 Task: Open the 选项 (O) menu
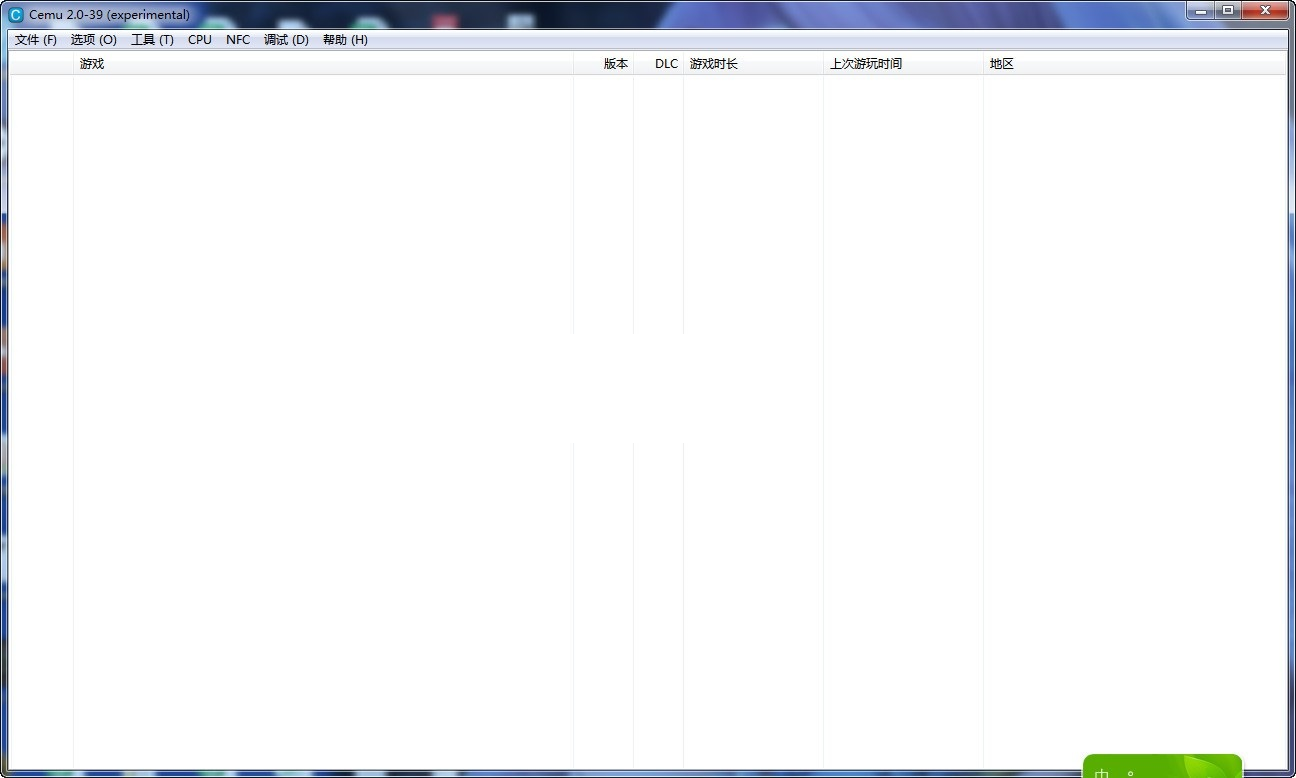tap(94, 40)
